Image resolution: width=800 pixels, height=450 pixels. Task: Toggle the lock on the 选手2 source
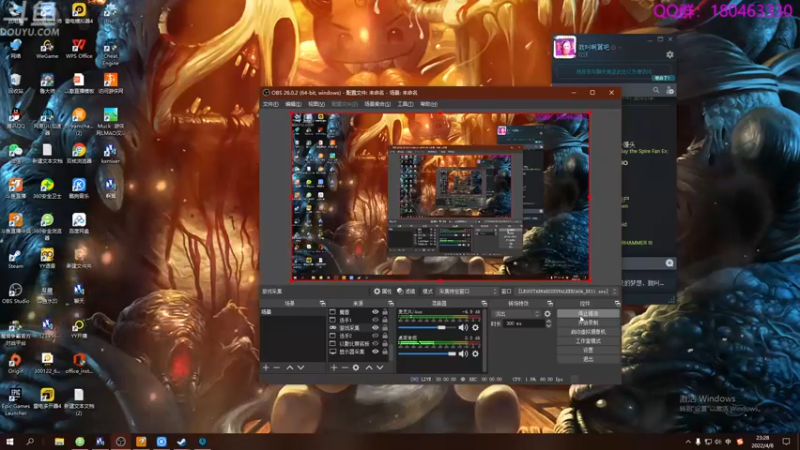[x=385, y=336]
